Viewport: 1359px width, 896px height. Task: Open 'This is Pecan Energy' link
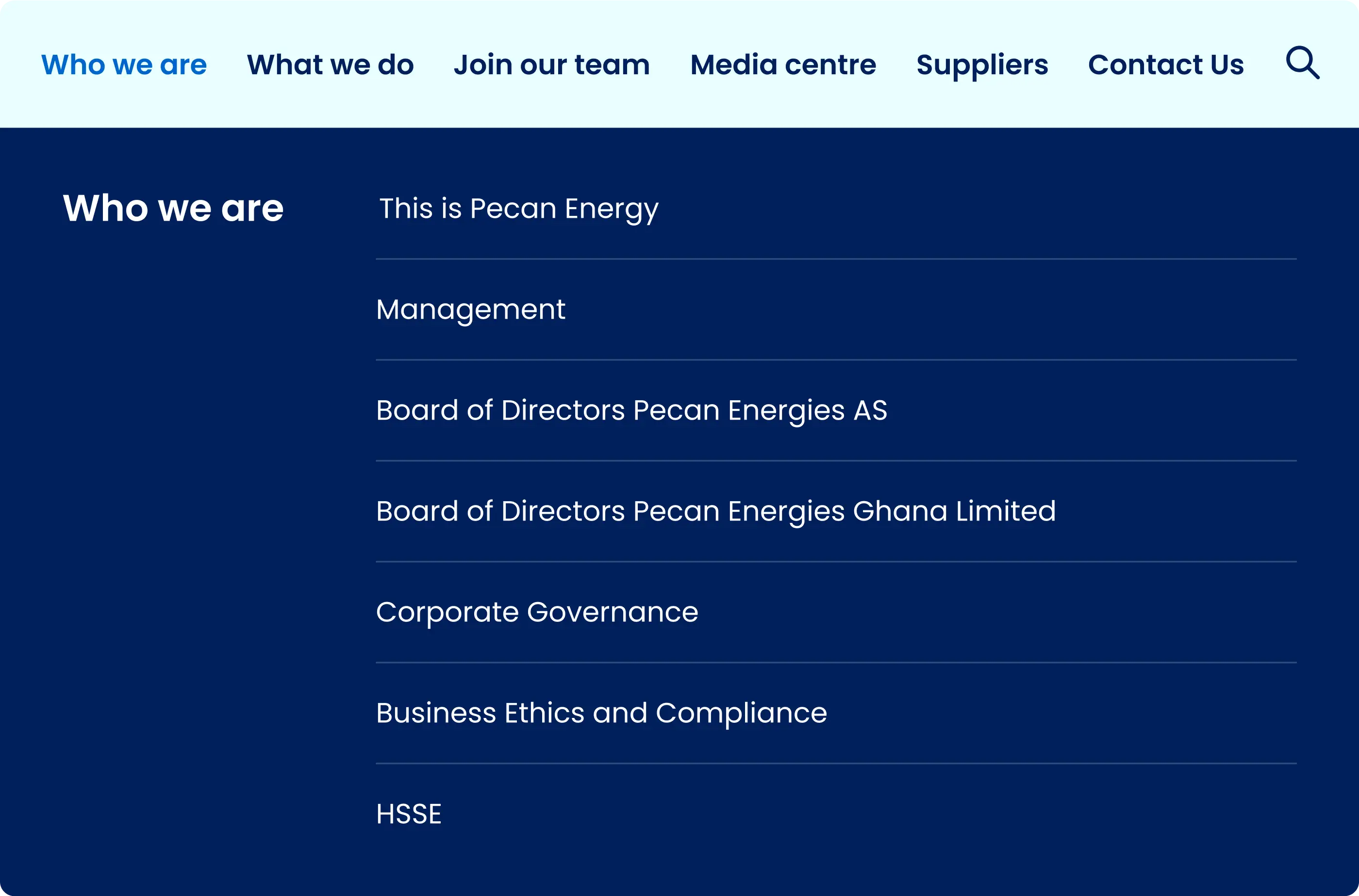(x=518, y=209)
